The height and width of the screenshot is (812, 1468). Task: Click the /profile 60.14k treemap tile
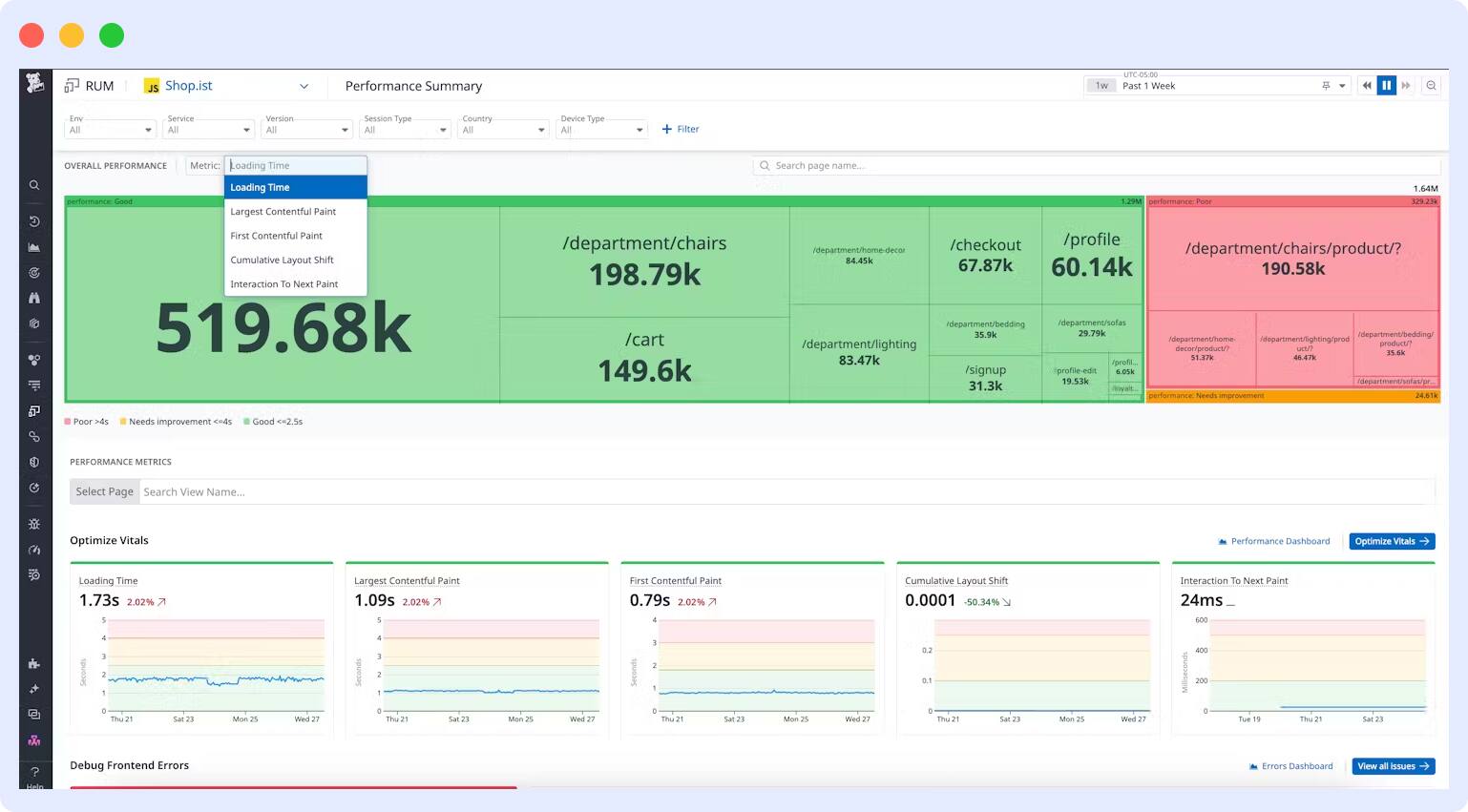[1092, 256]
